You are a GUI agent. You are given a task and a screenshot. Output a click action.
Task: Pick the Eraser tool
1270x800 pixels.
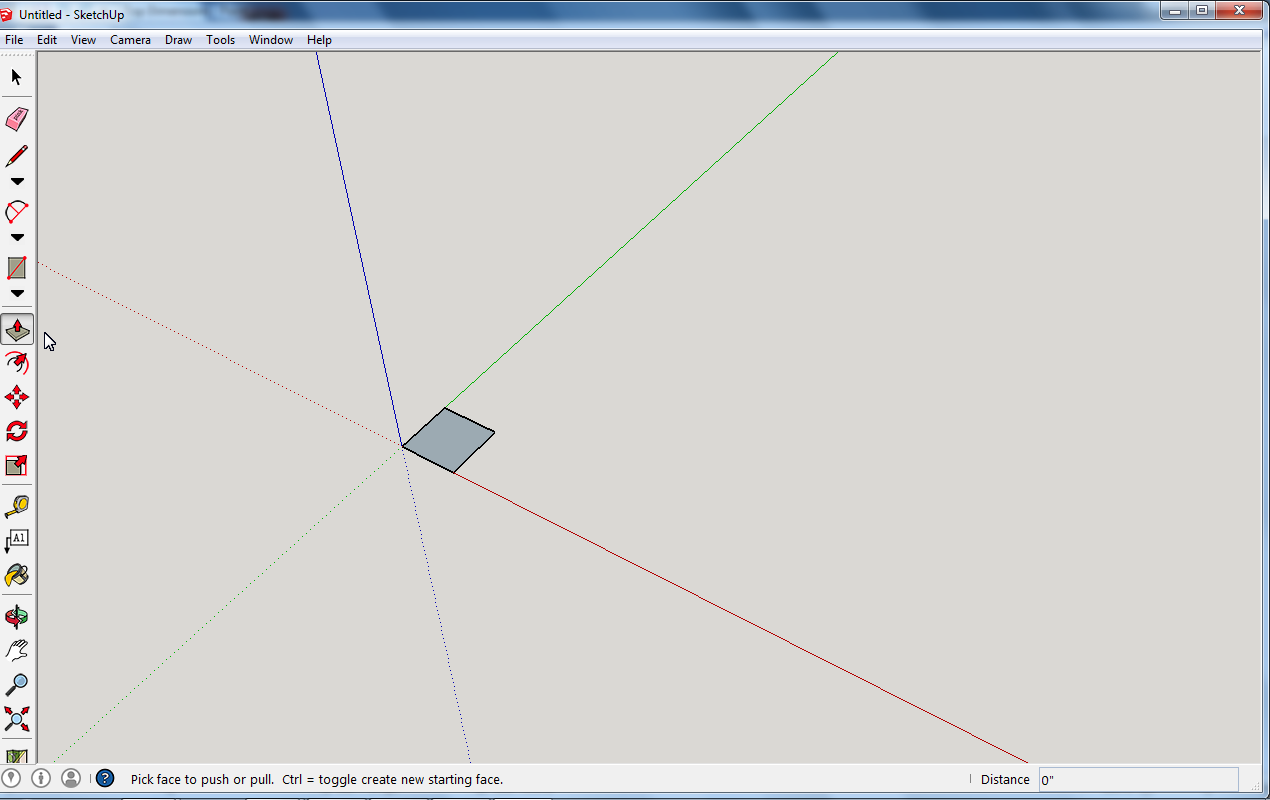[17, 119]
